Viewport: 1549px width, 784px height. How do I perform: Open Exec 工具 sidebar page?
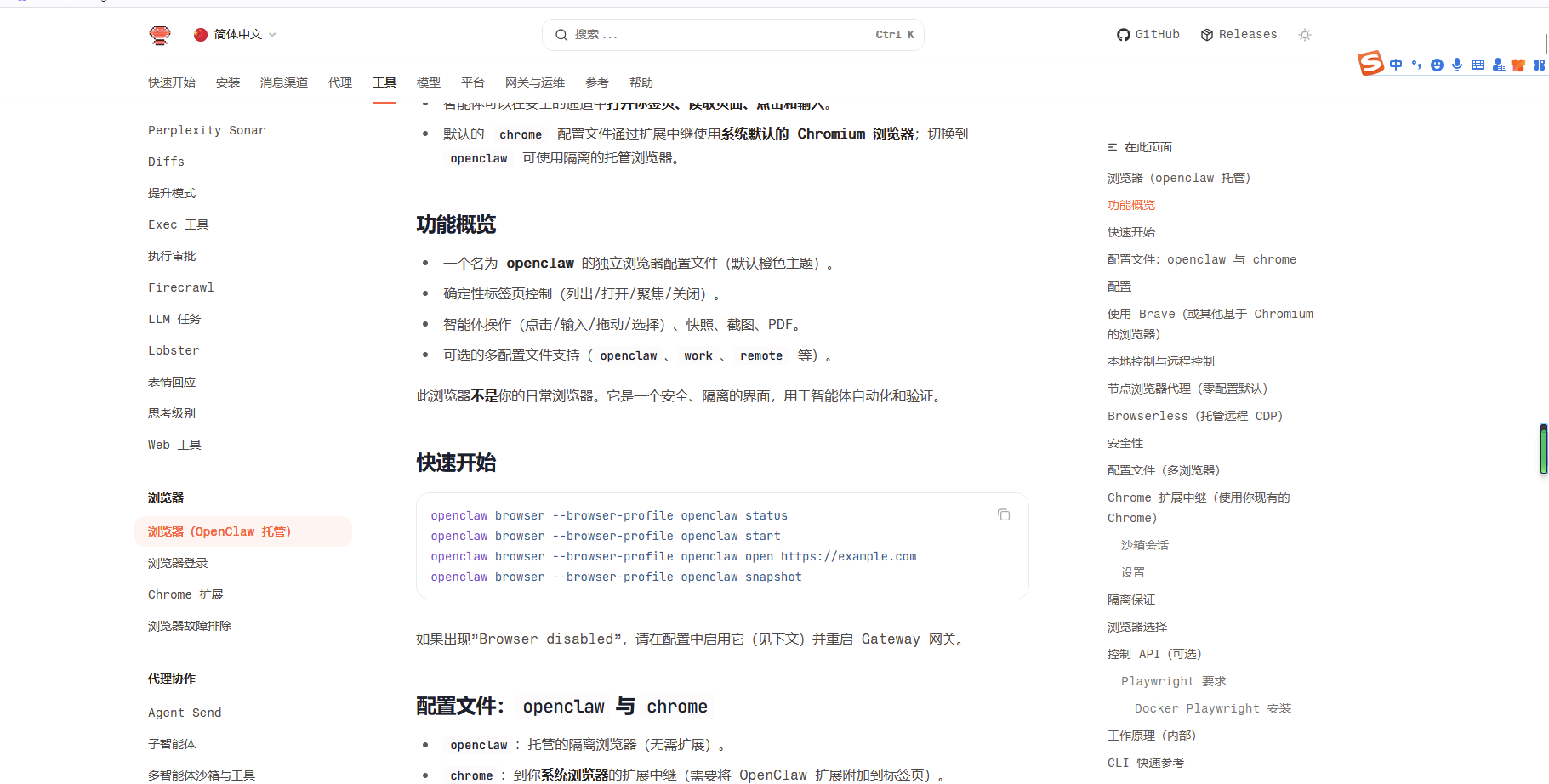point(179,224)
